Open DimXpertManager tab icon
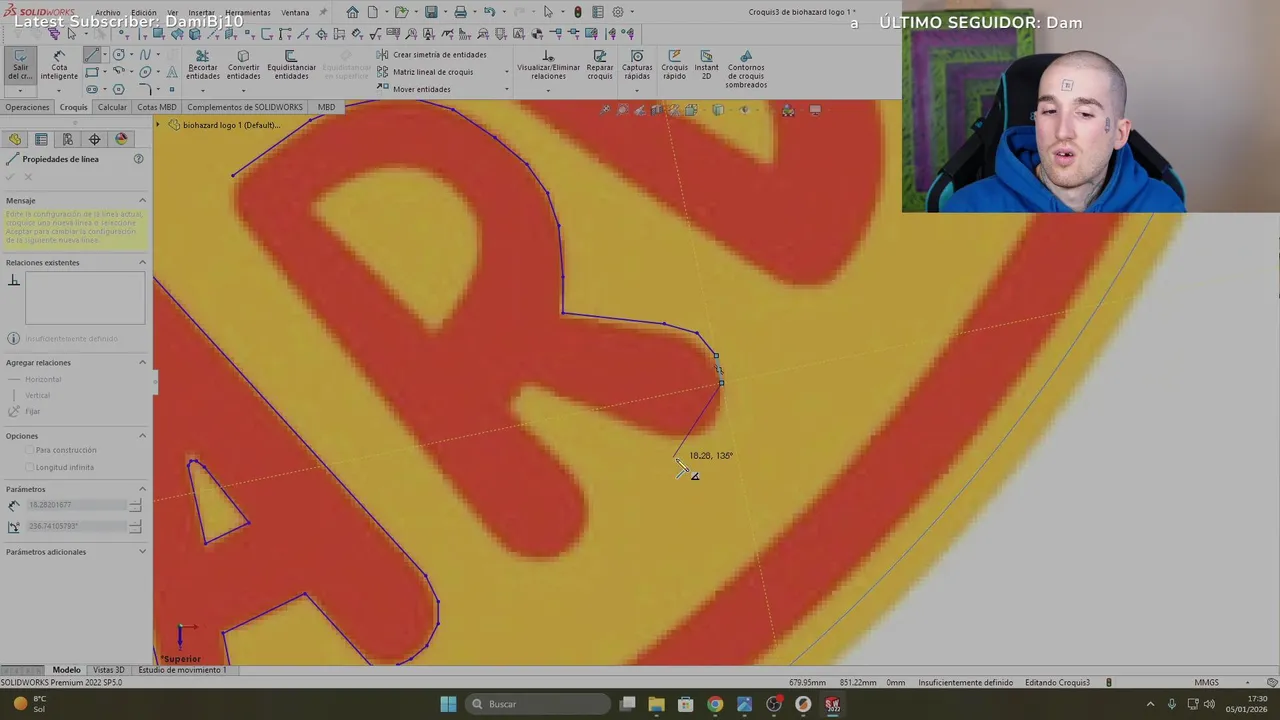 pyautogui.click(x=94, y=139)
